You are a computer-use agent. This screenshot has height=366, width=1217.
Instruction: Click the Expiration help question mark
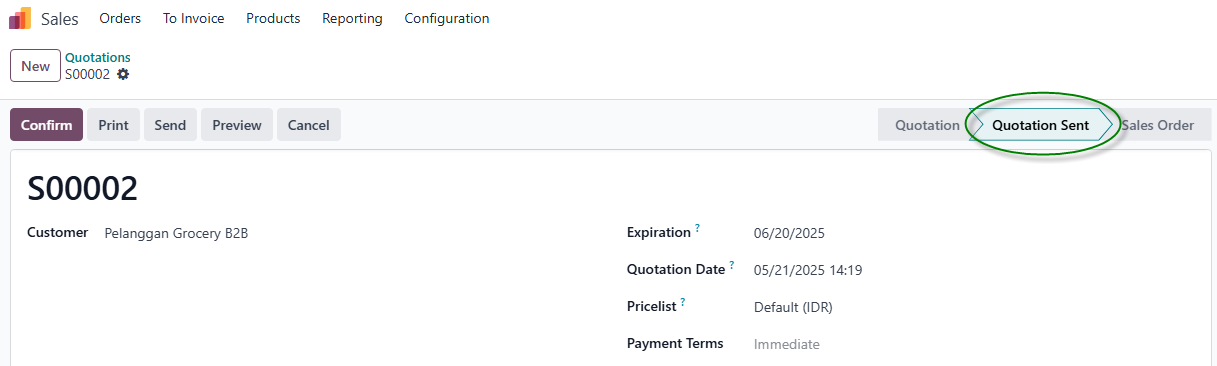(697, 228)
